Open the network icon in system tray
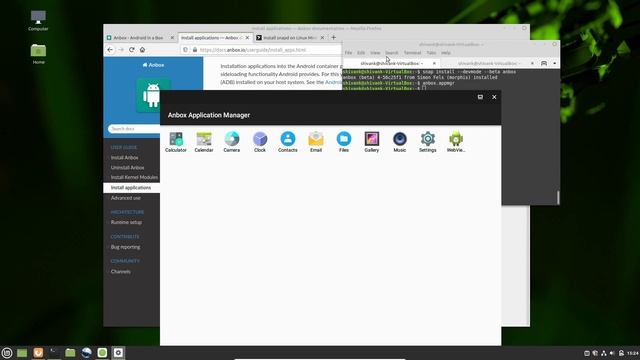The width and height of the screenshot is (640, 360). pyautogui.click(x=603, y=353)
